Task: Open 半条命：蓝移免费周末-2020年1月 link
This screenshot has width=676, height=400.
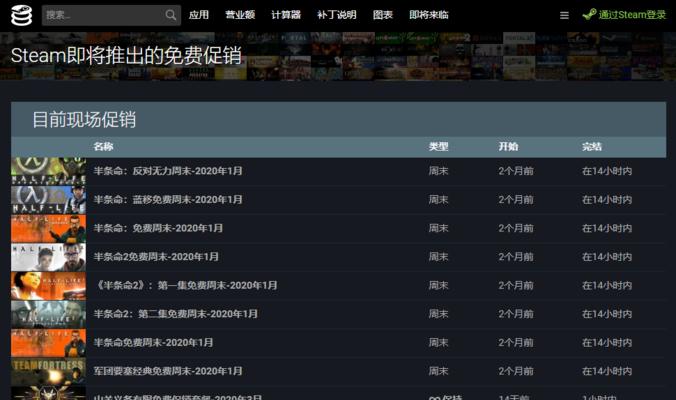Action: click(x=168, y=200)
